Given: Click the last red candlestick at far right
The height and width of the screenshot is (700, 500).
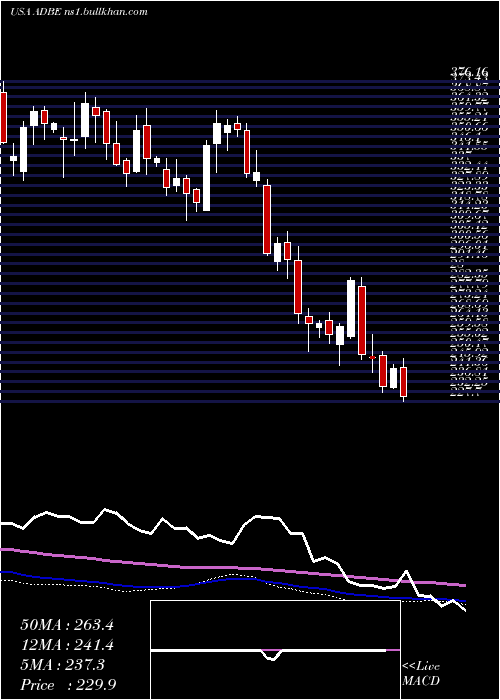Looking at the screenshot, I should coord(404,382).
